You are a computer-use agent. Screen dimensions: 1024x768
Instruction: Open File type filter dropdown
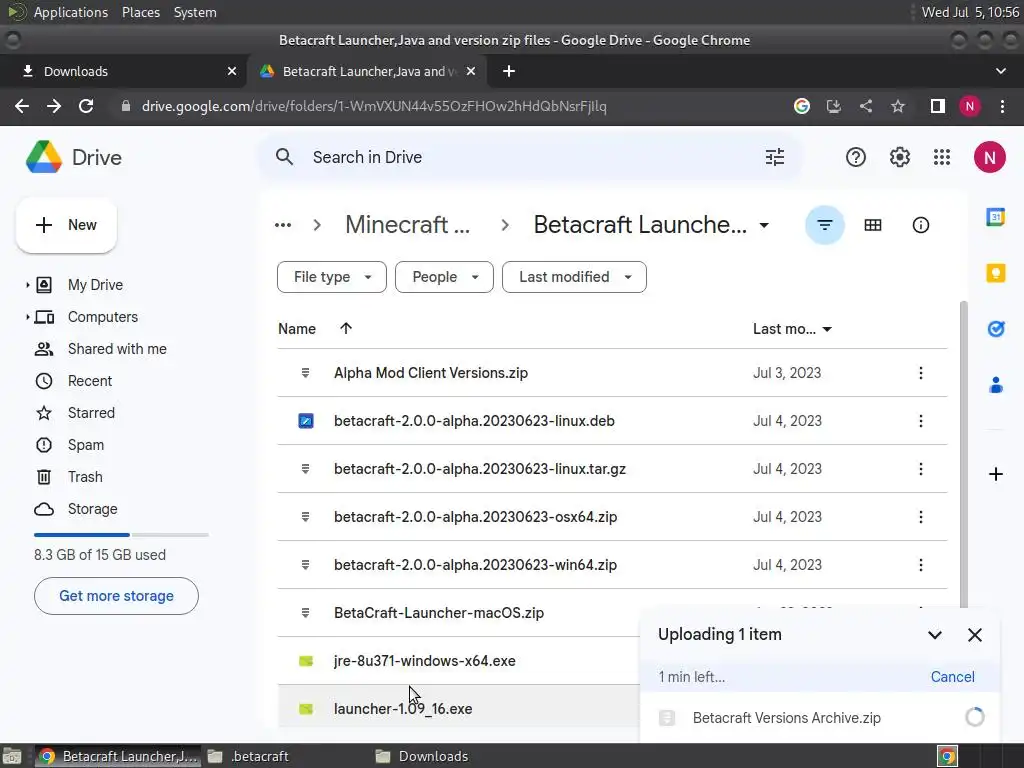332,277
